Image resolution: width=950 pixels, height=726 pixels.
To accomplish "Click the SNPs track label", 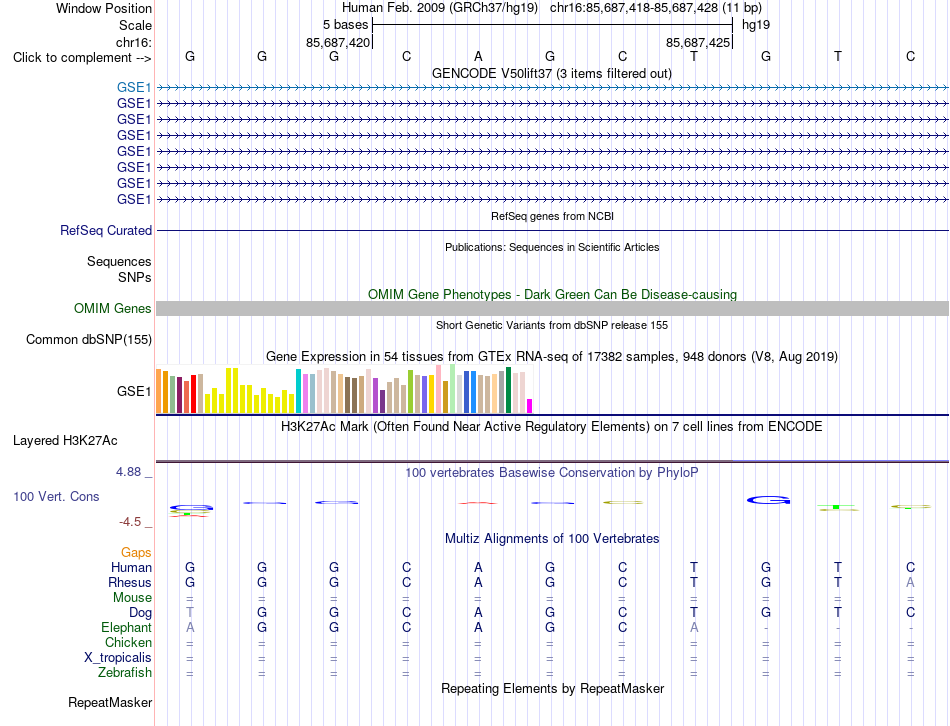I will tap(135, 277).
